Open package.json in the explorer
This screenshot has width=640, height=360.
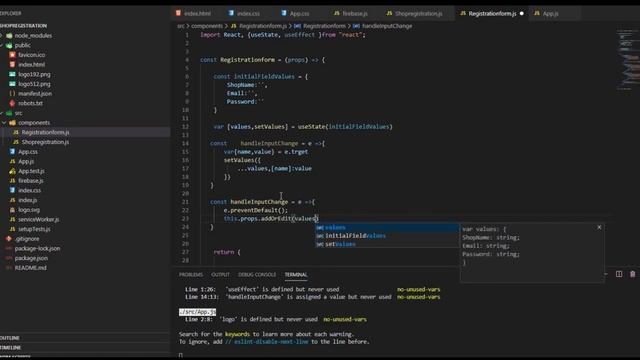(x=31, y=258)
